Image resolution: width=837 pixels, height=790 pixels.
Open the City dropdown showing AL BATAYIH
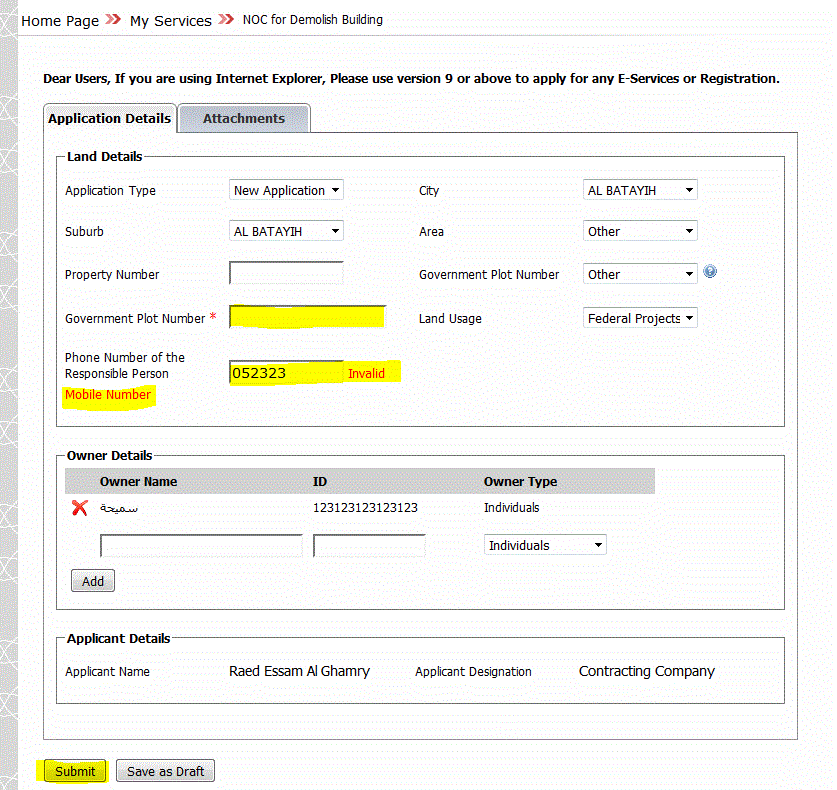640,190
